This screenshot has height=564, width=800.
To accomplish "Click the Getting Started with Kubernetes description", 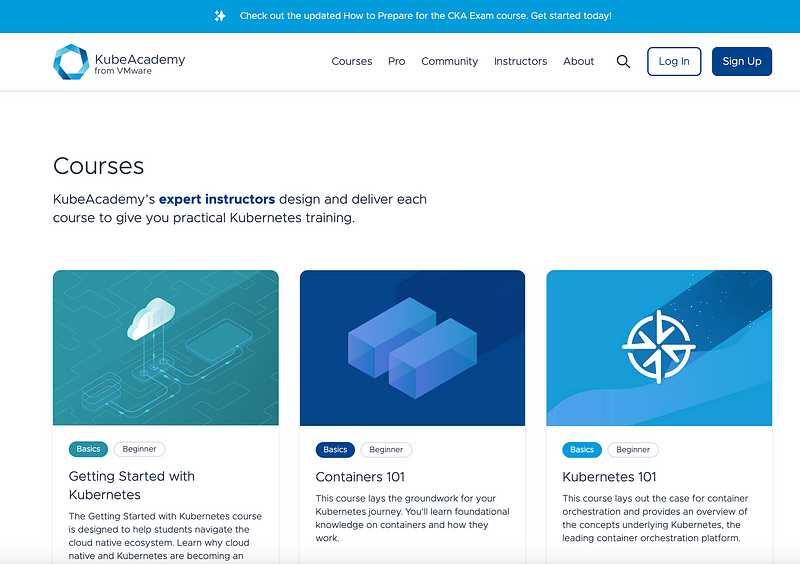I will [x=165, y=536].
